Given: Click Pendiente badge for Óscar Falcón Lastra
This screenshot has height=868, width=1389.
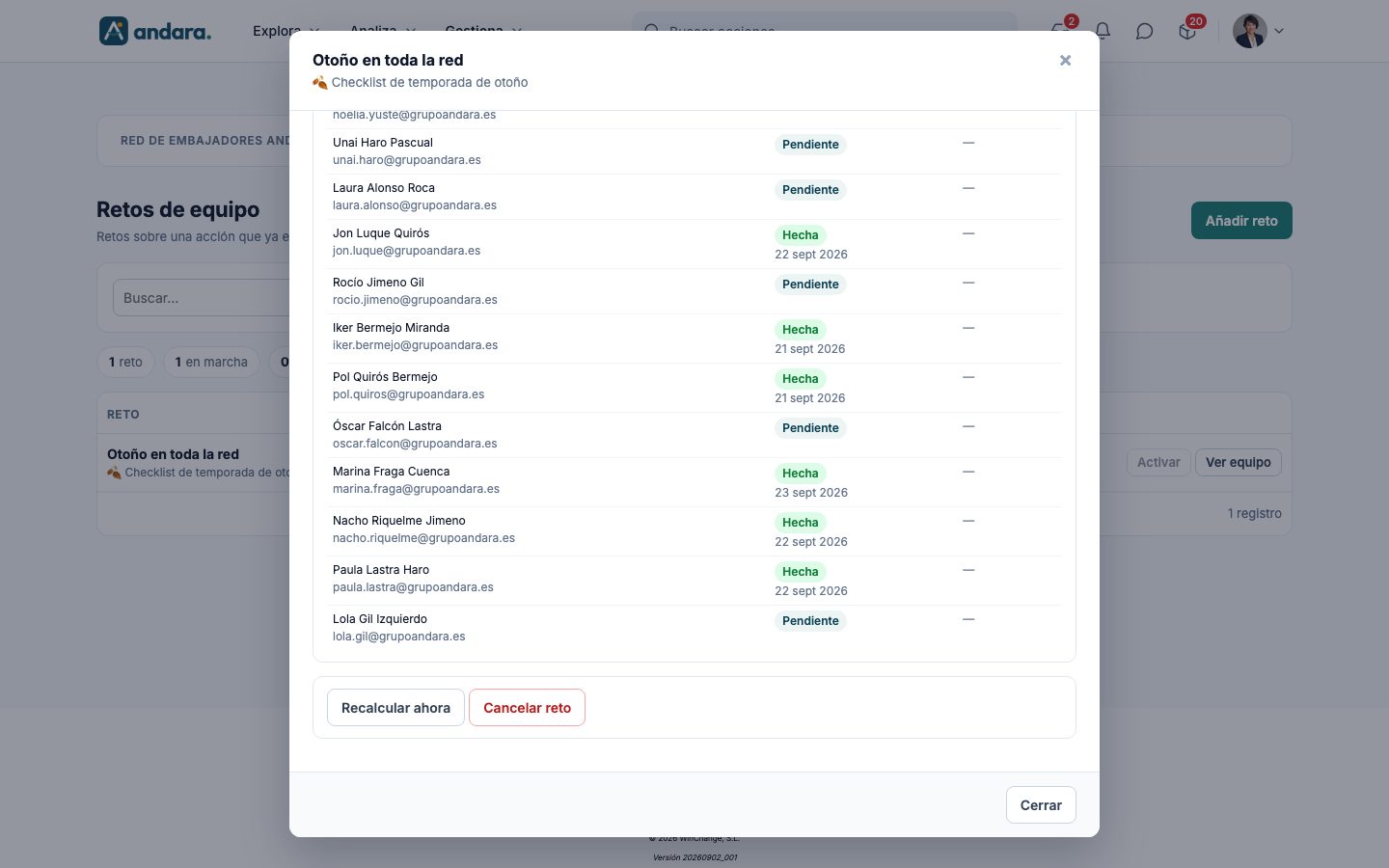Looking at the screenshot, I should (810, 428).
